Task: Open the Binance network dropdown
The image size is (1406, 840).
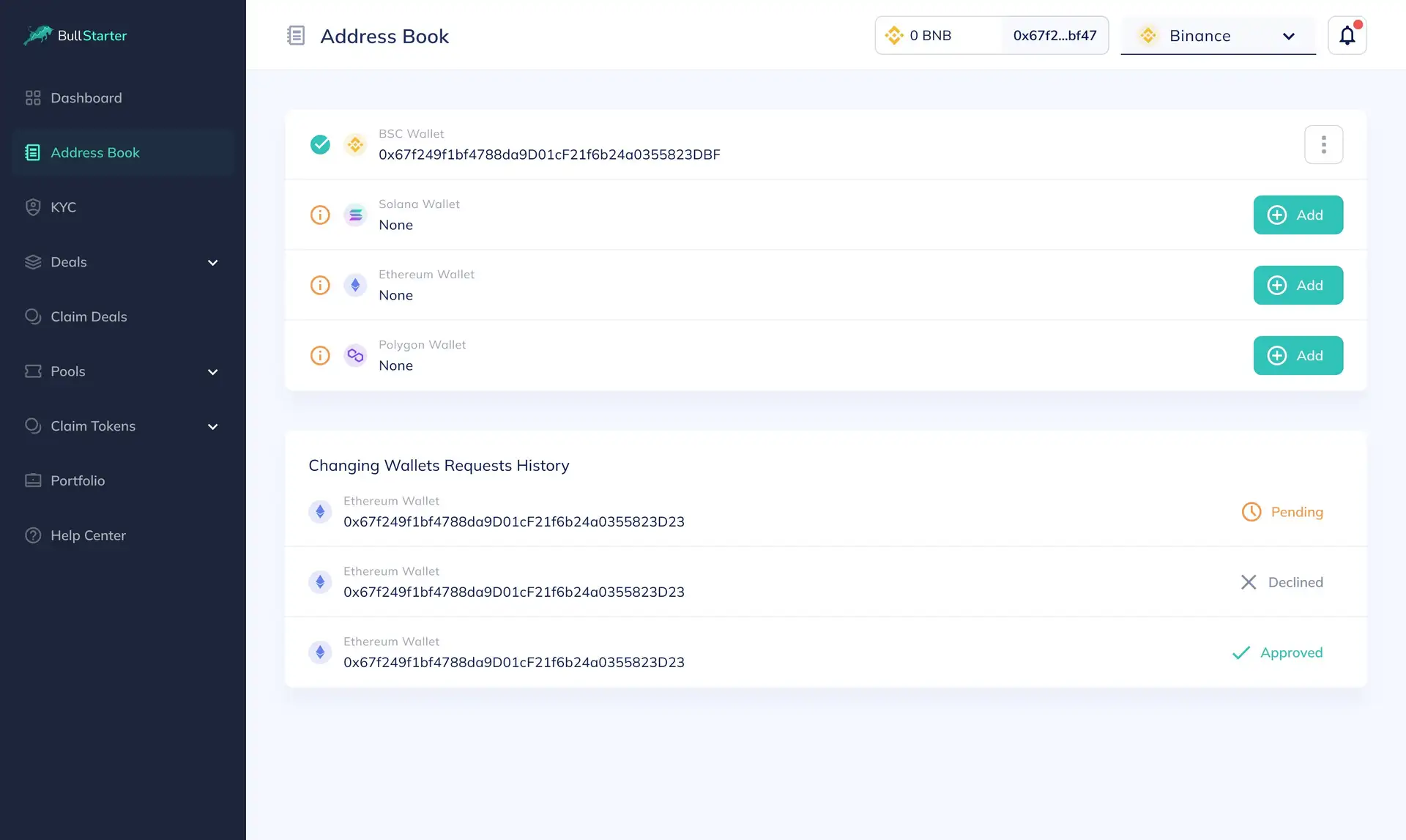Action: (1218, 36)
